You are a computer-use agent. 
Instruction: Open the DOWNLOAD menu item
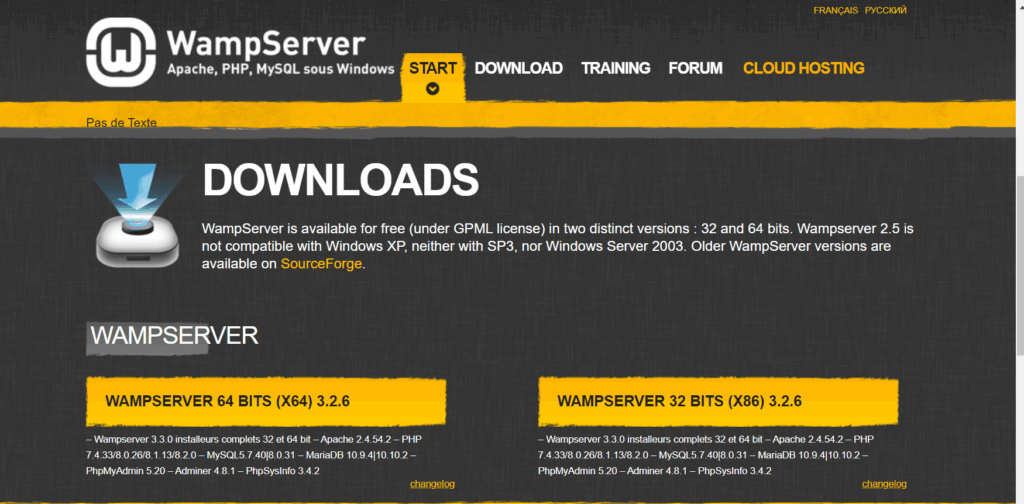tap(519, 68)
